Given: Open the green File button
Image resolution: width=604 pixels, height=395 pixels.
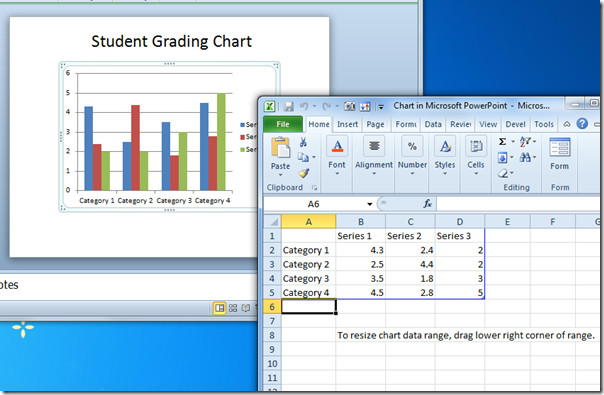Looking at the screenshot, I should point(283,124).
